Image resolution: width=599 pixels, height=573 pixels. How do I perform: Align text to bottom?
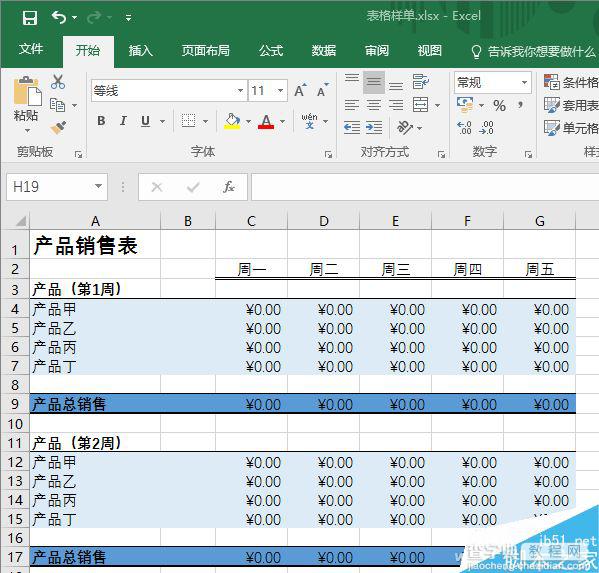pos(396,85)
